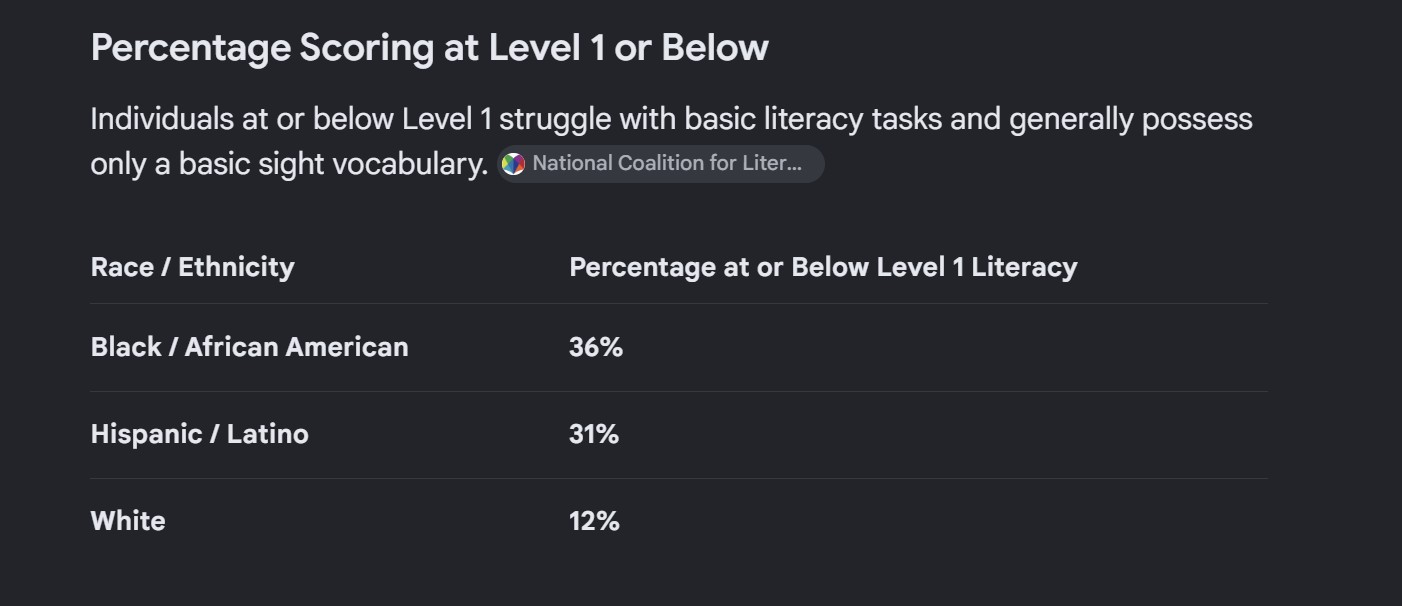The width and height of the screenshot is (1402, 606).
Task: Click the 31% value cell
Action: pyautogui.click(x=594, y=434)
